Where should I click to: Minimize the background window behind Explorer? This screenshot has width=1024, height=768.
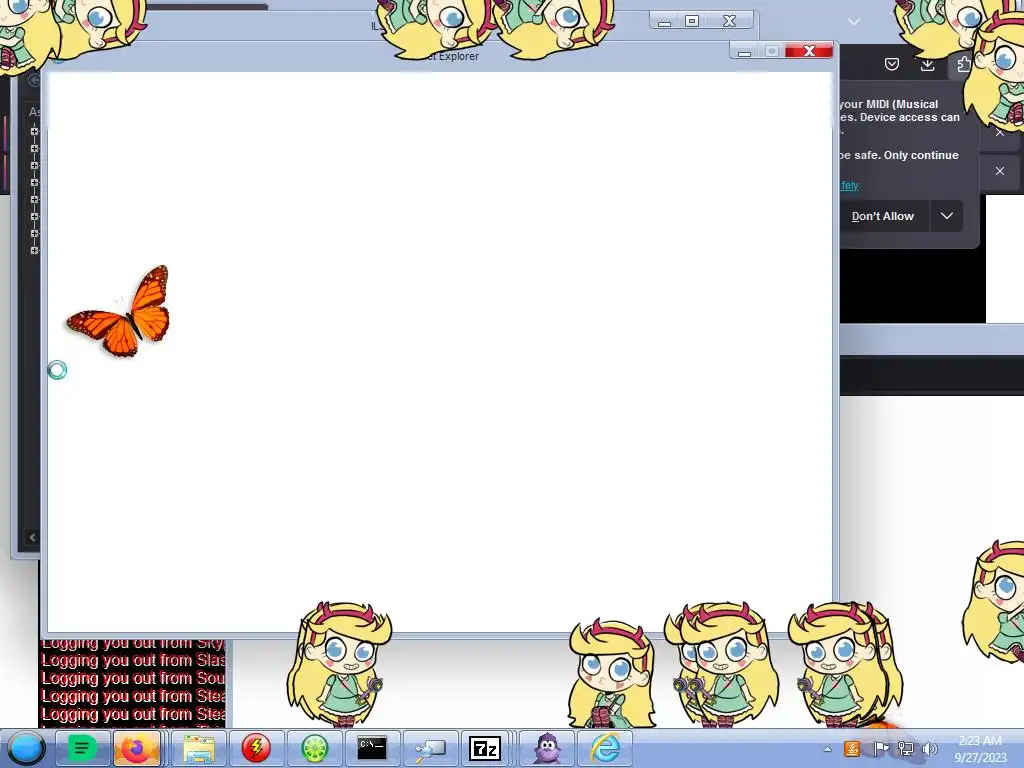[x=664, y=21]
